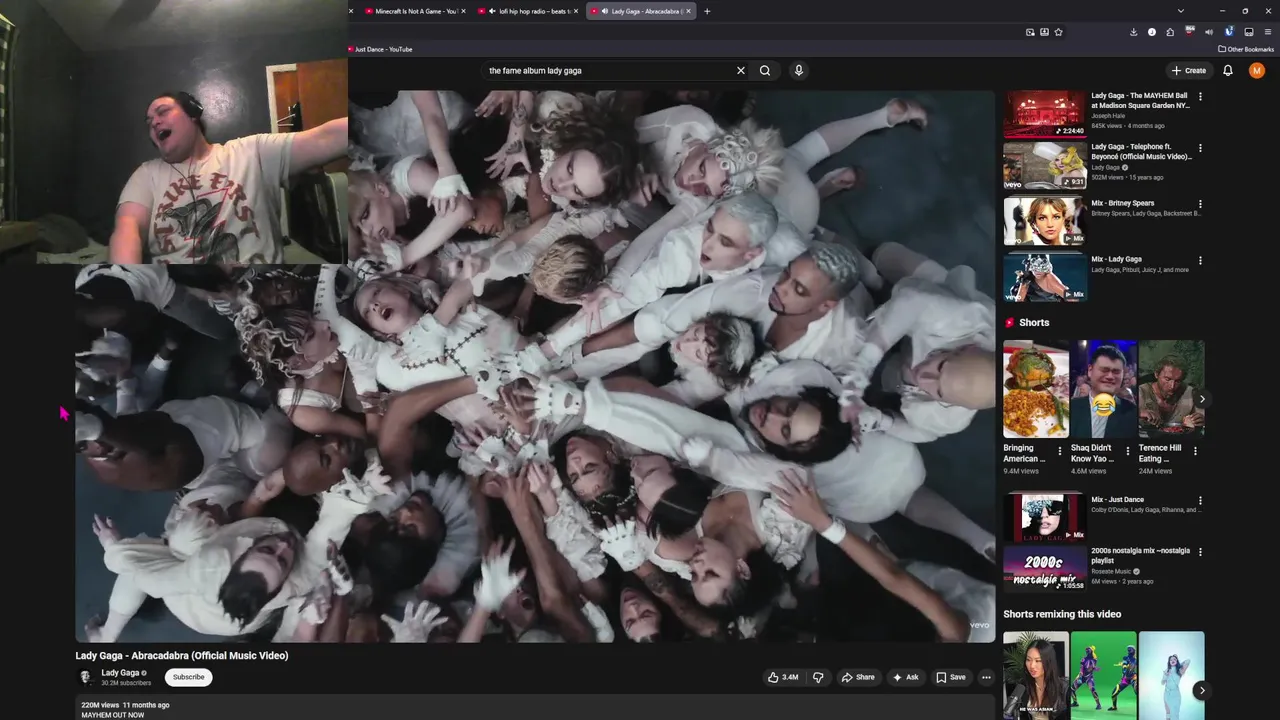Viewport: 1280px width, 720px height.
Task: Open Just Dance - YouTube bookmark
Action: (381, 49)
